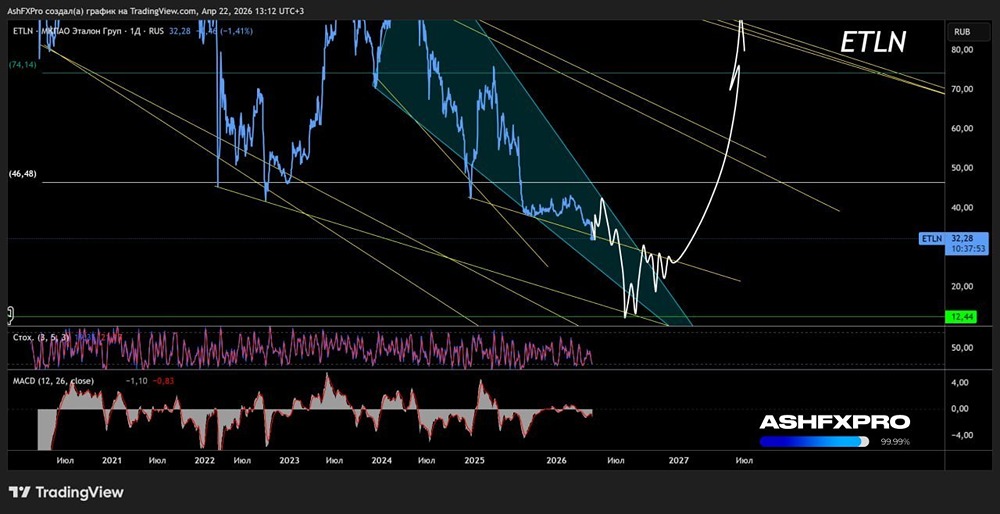Click 40,00 on the price scale
Image resolution: width=1000 pixels, height=514 pixels.
pyautogui.click(x=962, y=207)
